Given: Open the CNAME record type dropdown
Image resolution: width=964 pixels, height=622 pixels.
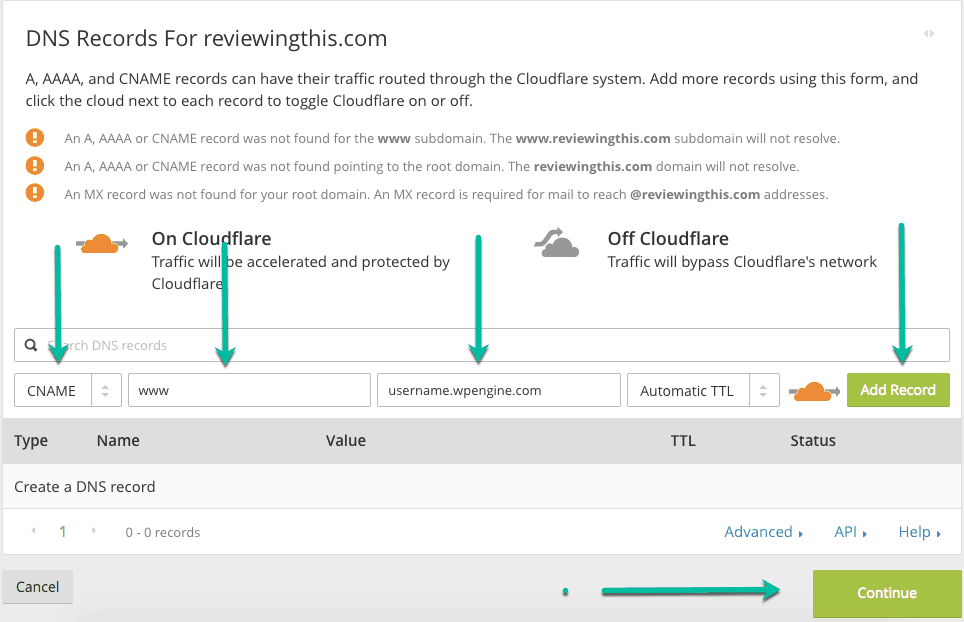Looking at the screenshot, I should 68,390.
